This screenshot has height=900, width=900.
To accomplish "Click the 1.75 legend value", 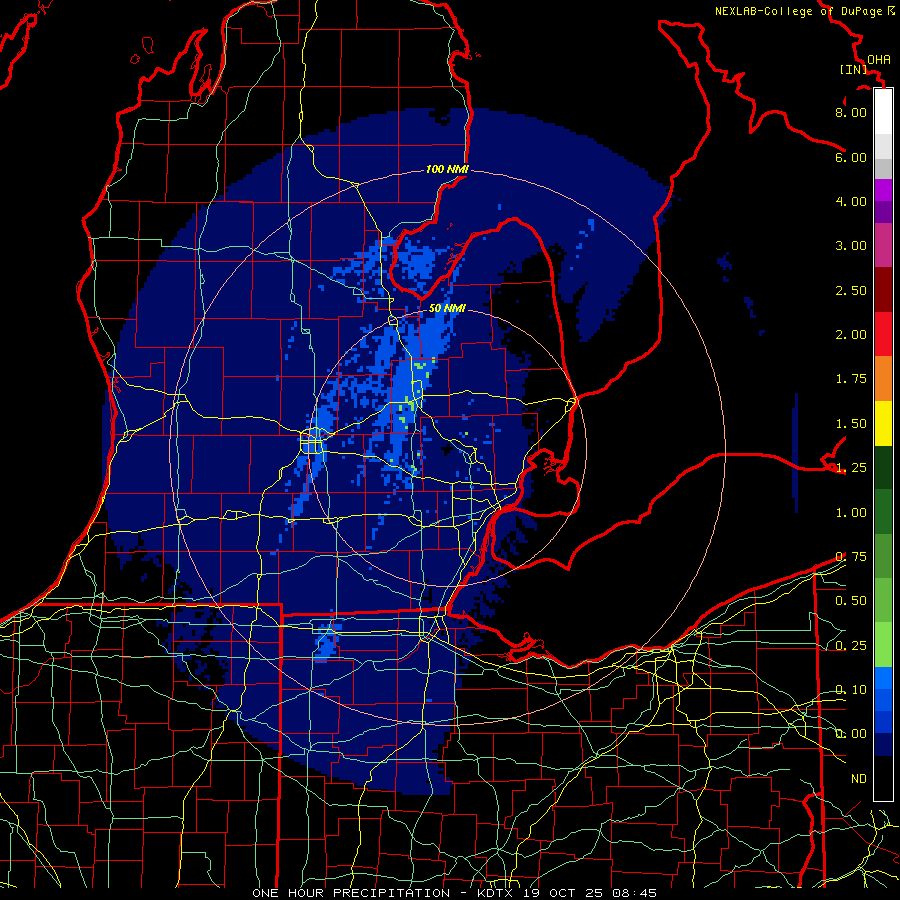I will (851, 379).
